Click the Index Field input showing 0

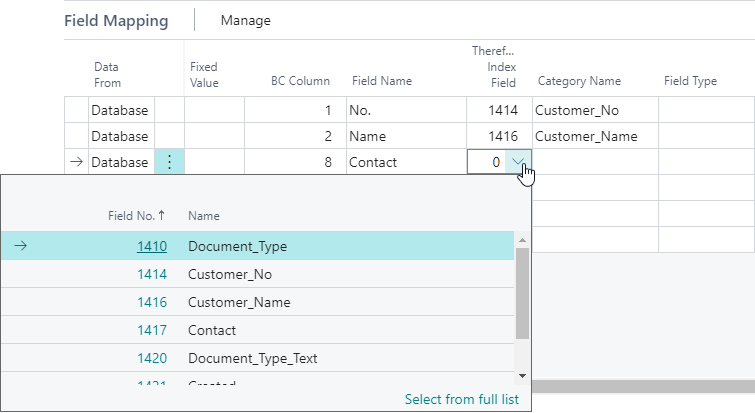click(x=488, y=162)
